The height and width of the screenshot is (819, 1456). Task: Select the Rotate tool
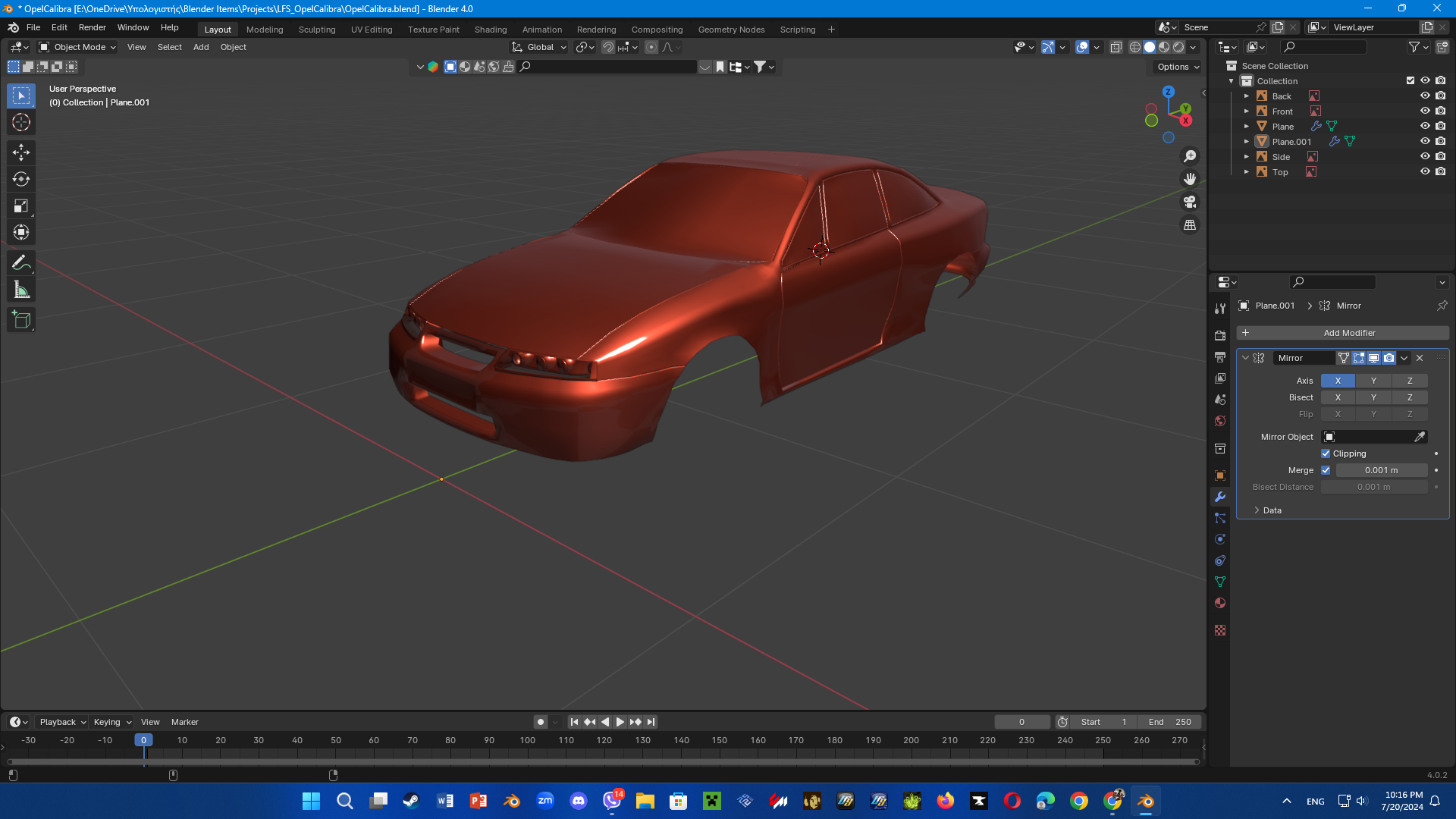[x=21, y=179]
